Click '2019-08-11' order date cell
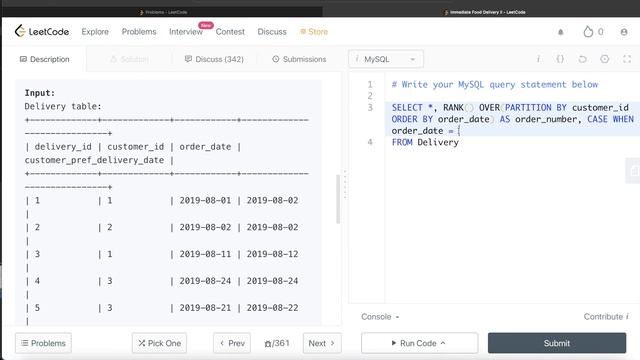Viewport: 640px width, 360px height. click(205, 254)
